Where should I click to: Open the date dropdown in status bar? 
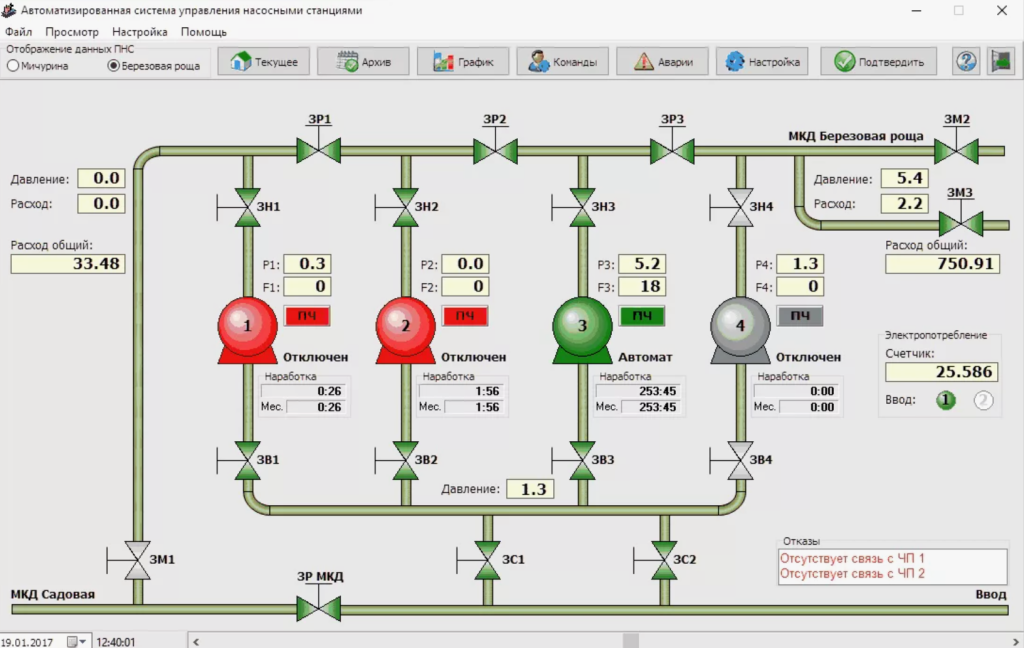[78, 641]
